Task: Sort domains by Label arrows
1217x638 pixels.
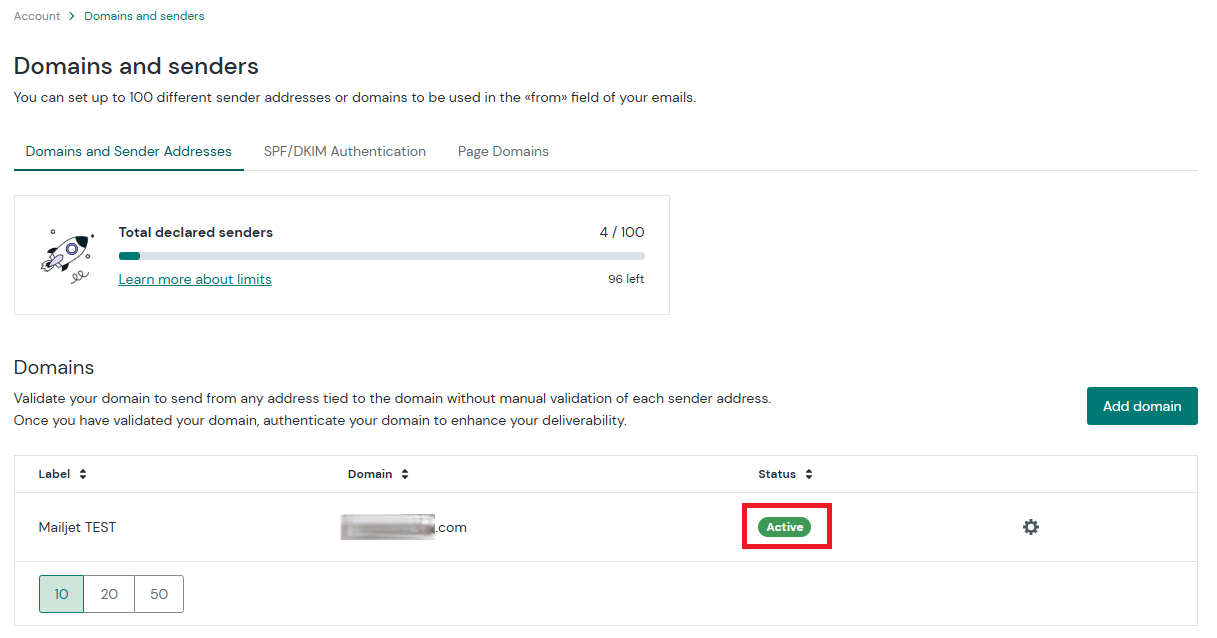Action: [83, 474]
